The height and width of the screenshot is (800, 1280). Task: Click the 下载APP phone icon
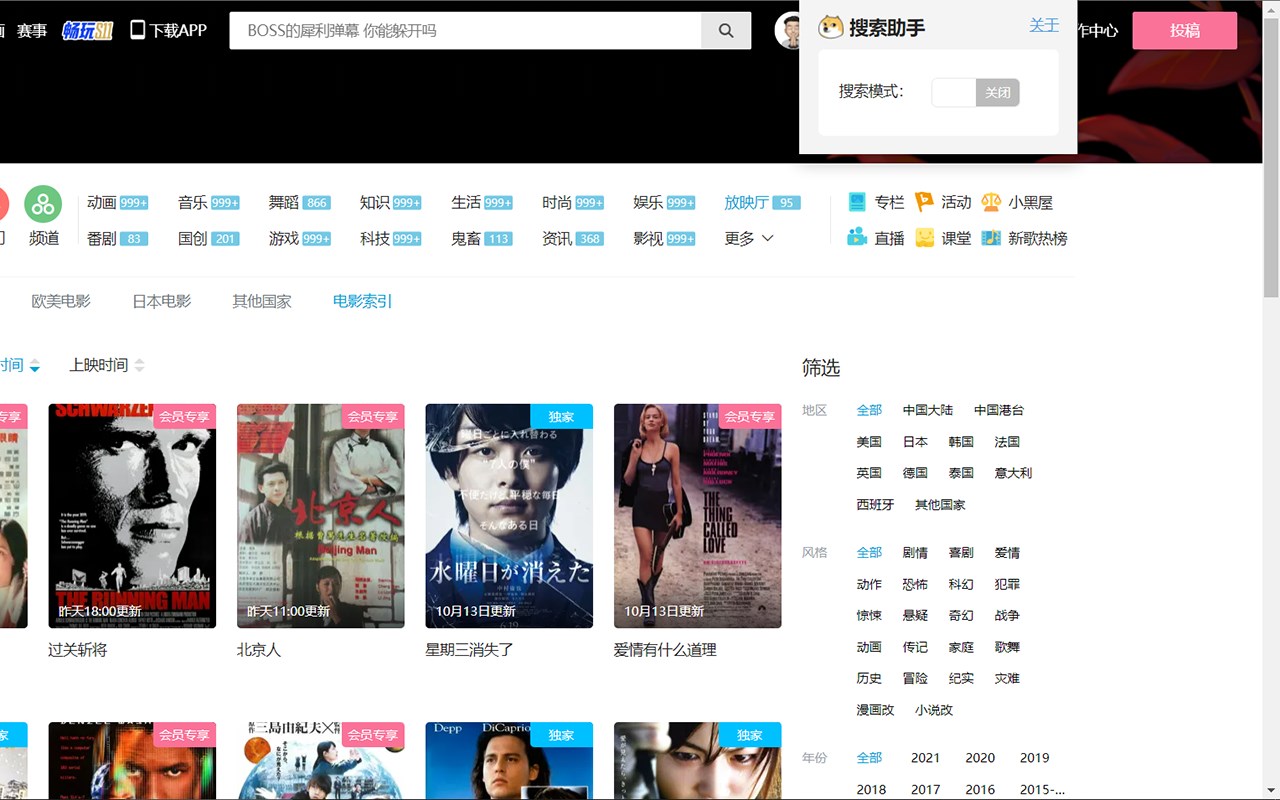138,30
